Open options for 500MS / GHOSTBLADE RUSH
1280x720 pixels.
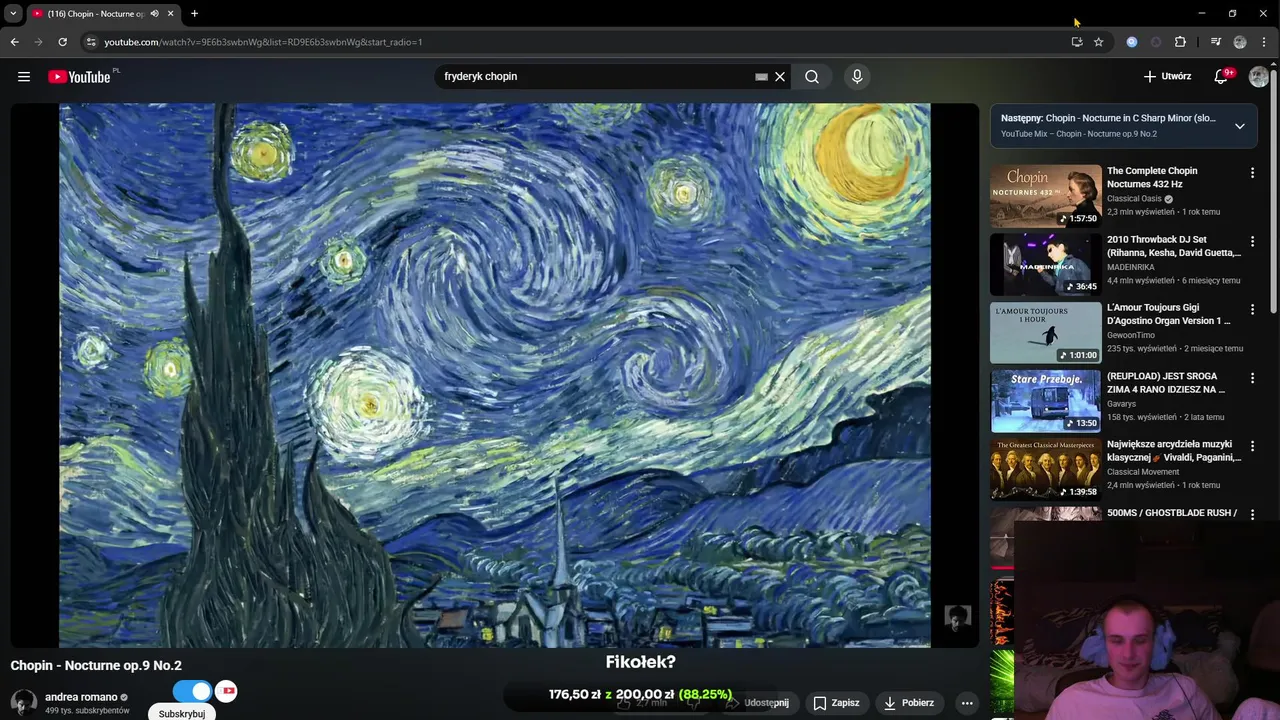pyautogui.click(x=1252, y=515)
